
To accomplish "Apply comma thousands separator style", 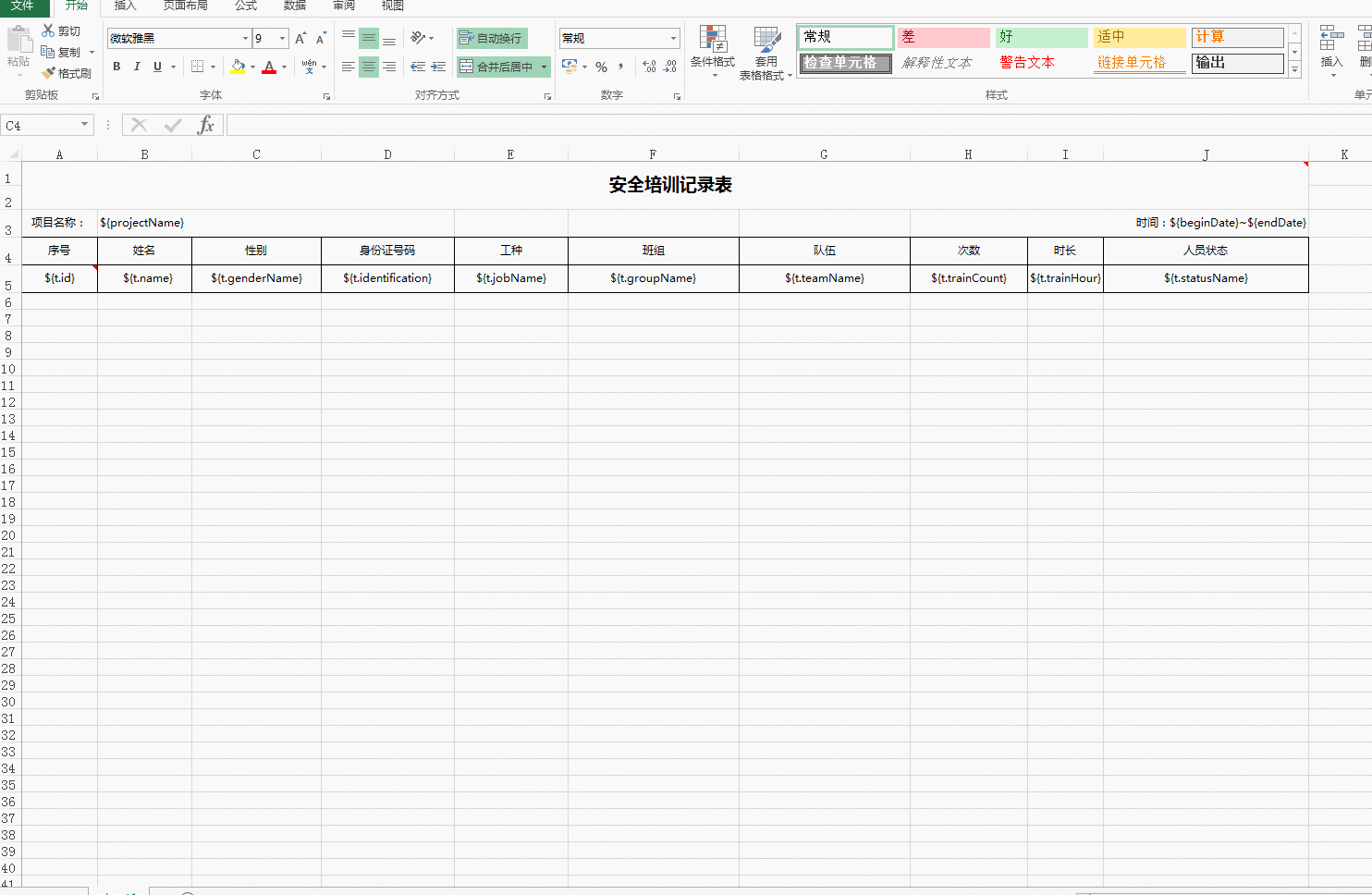I will pos(621,67).
